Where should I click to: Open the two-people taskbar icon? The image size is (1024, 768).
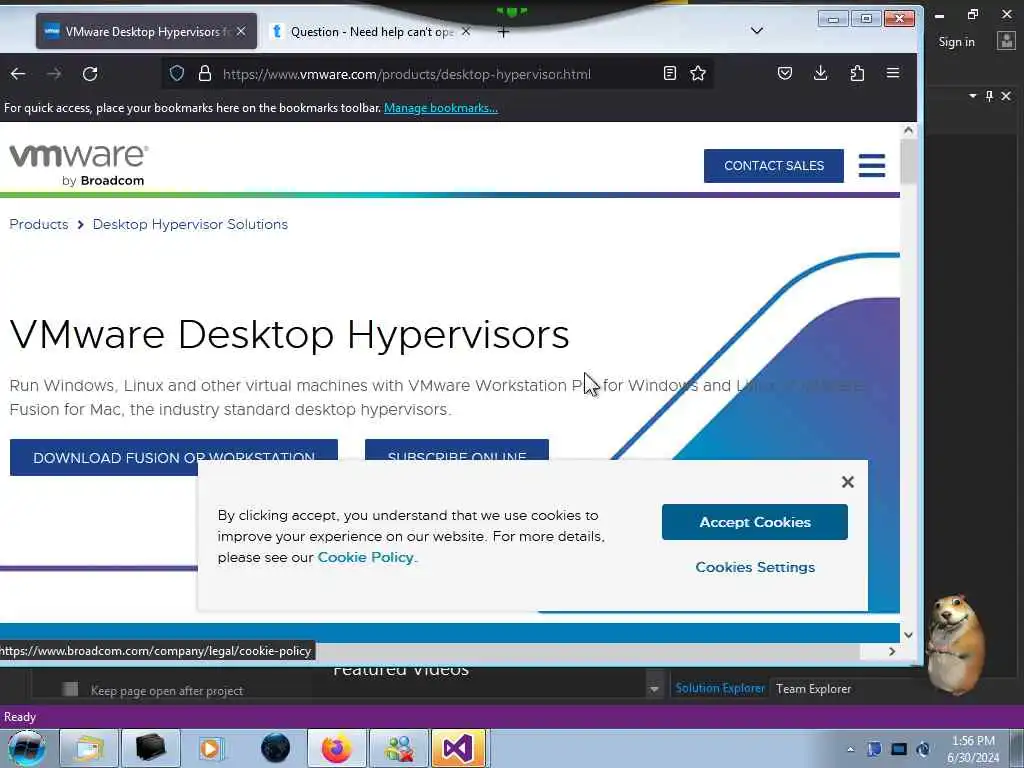(x=399, y=748)
